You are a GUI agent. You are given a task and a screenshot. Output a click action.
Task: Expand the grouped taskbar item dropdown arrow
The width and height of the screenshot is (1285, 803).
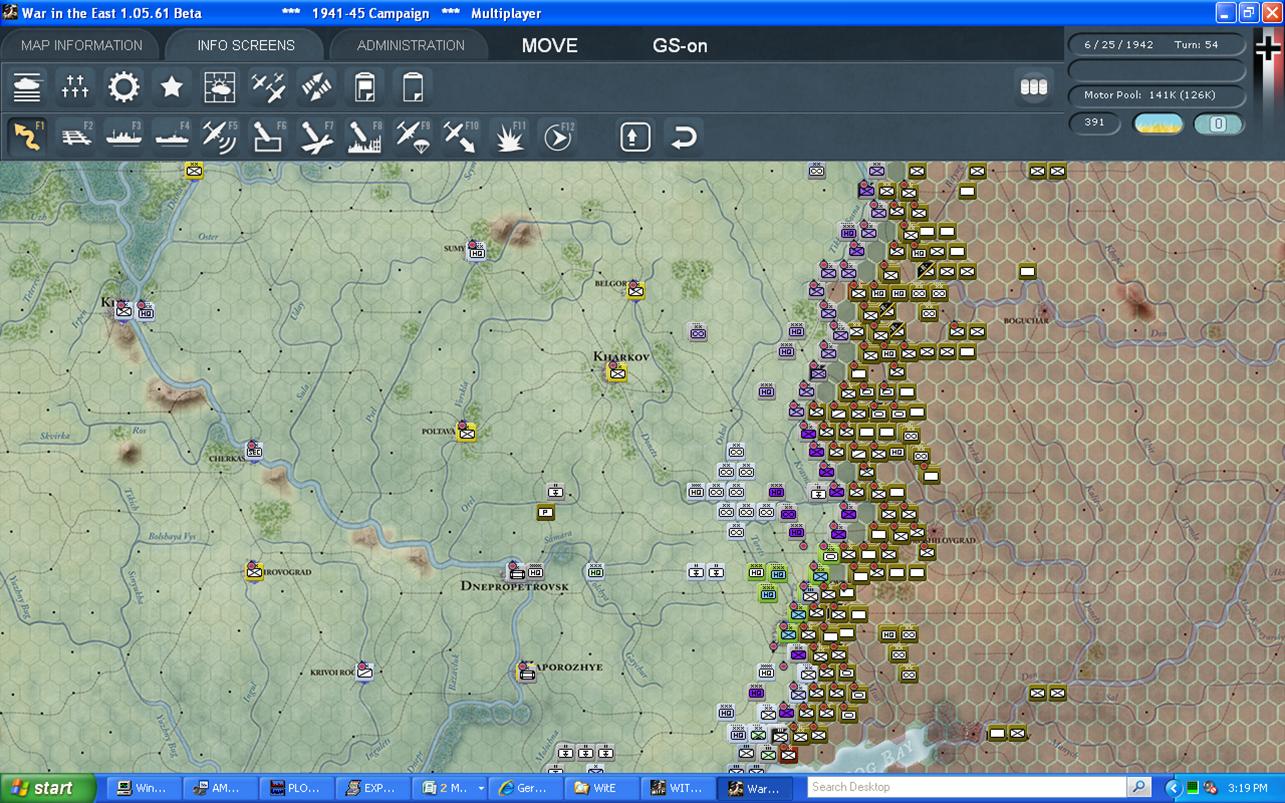coord(480,788)
